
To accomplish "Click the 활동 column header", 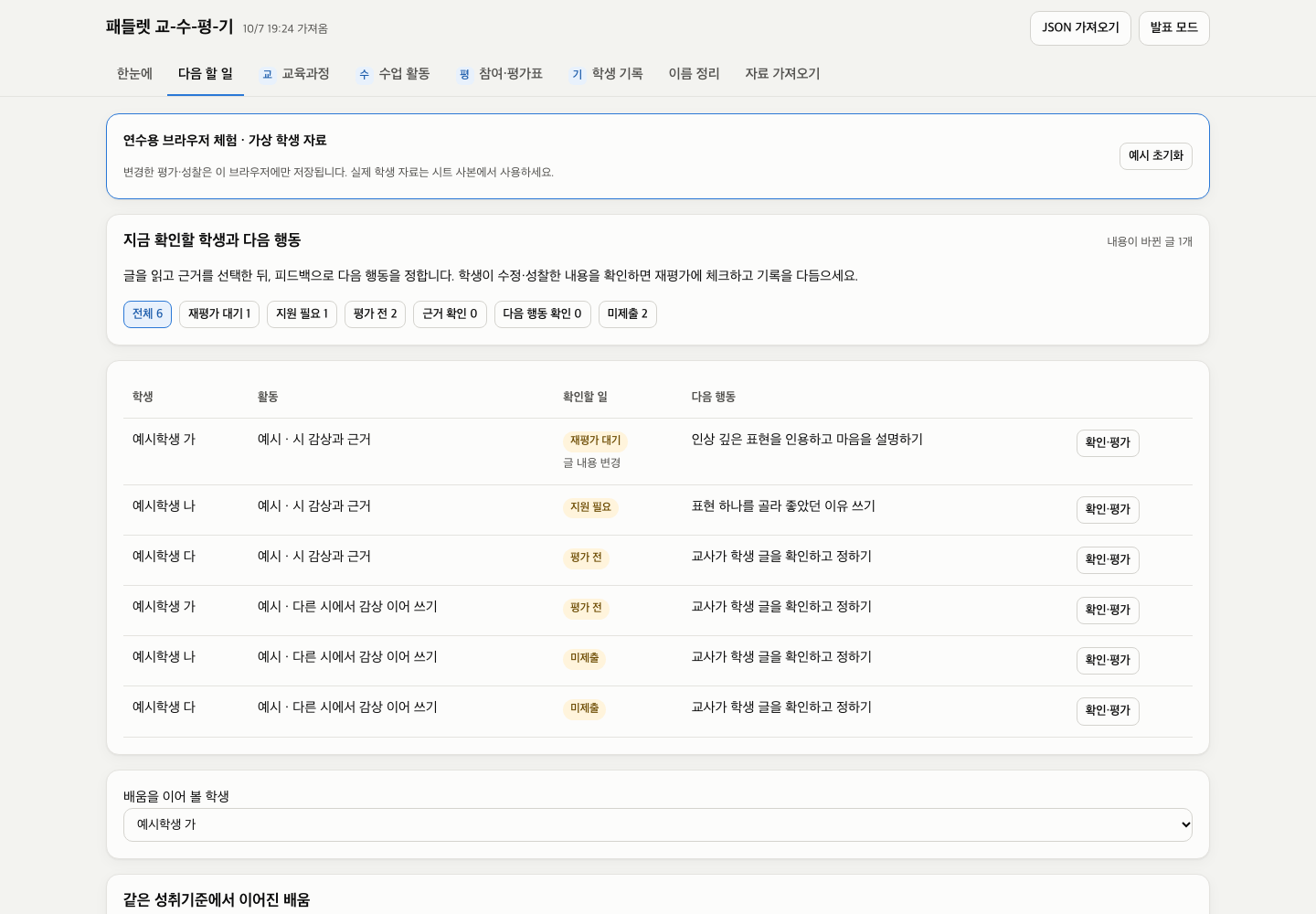I will point(268,397).
